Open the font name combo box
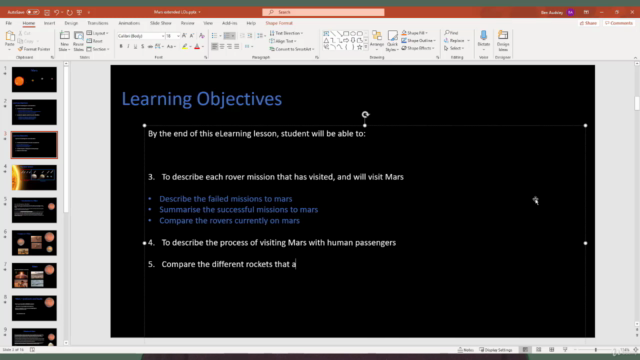Image resolution: width=640 pixels, height=360 pixels. 141,36
